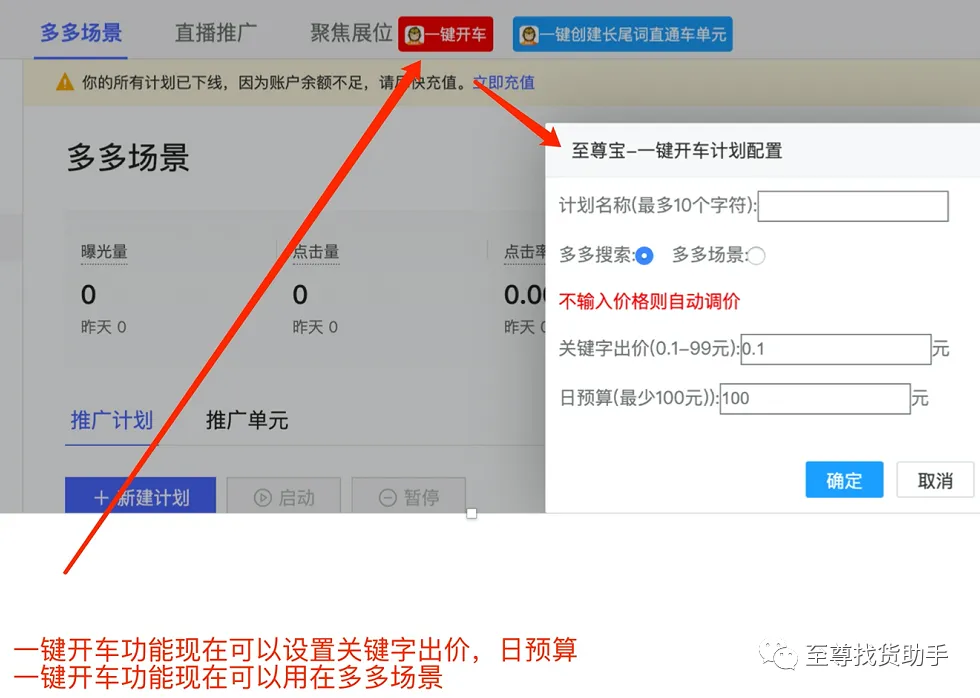Confirm with the 确定 button
The height and width of the screenshot is (698, 980).
click(x=844, y=480)
